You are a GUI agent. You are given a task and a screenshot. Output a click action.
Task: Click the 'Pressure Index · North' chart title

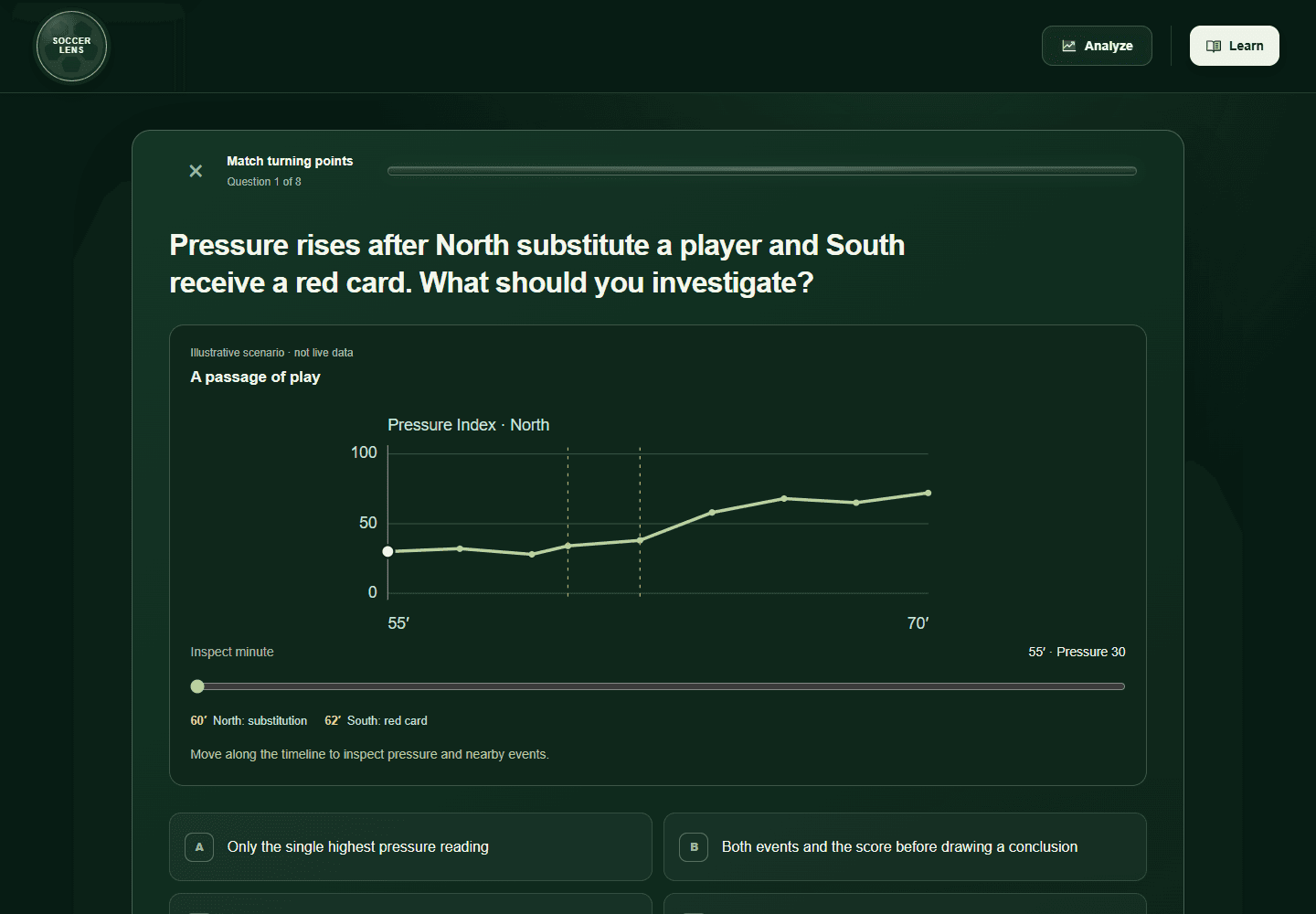[468, 425]
